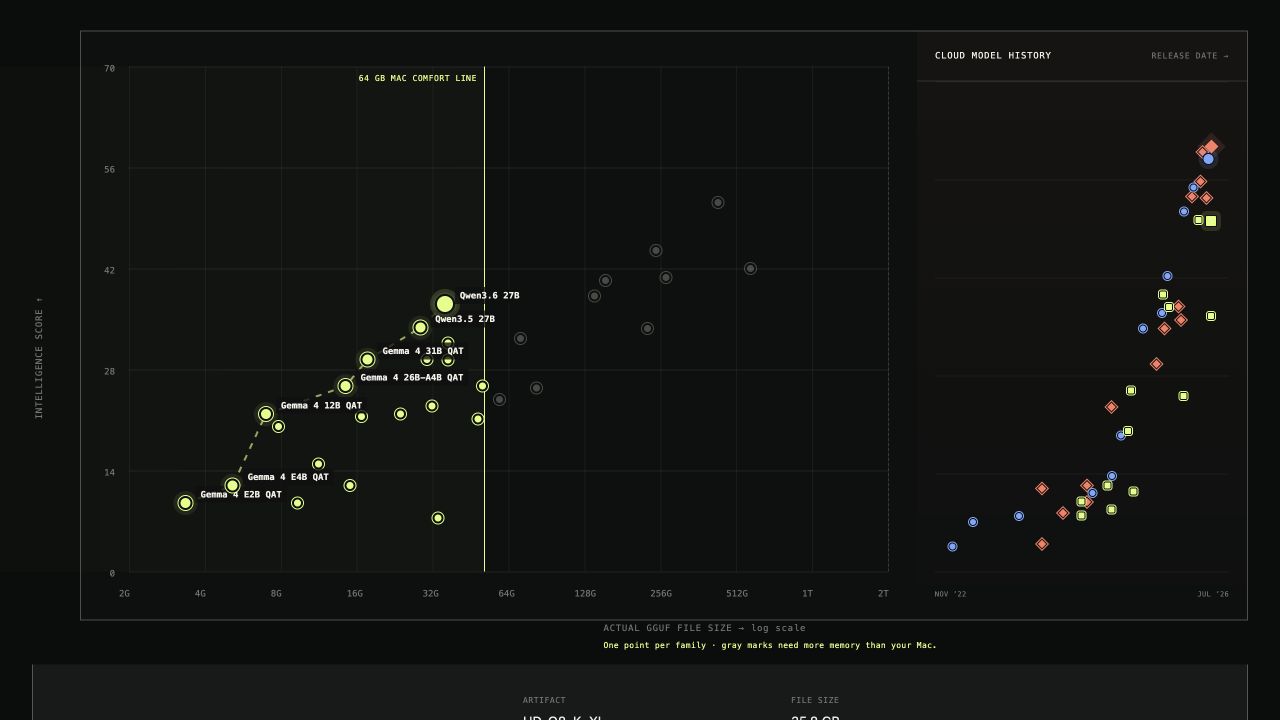Screen dimensions: 1280x720
Task: Select the Gemma 4 E4B QAT point
Action: [233, 486]
